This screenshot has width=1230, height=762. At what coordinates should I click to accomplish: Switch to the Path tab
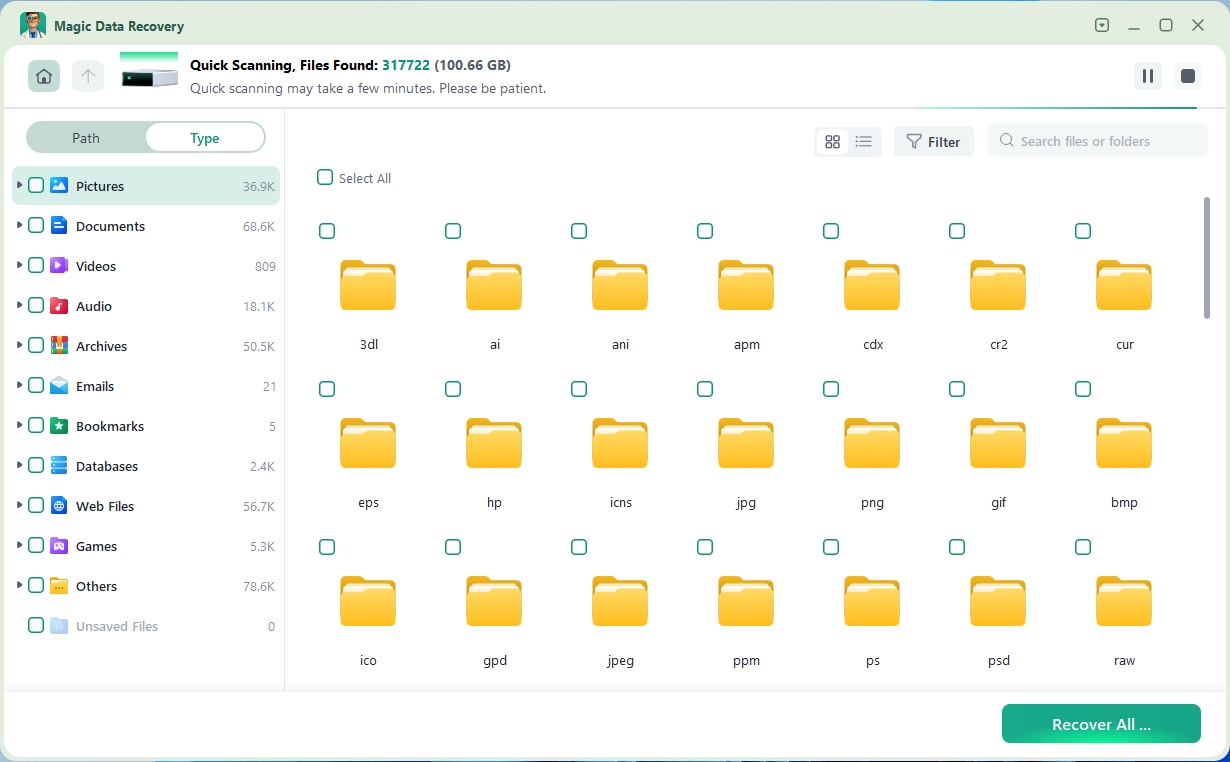click(x=86, y=138)
